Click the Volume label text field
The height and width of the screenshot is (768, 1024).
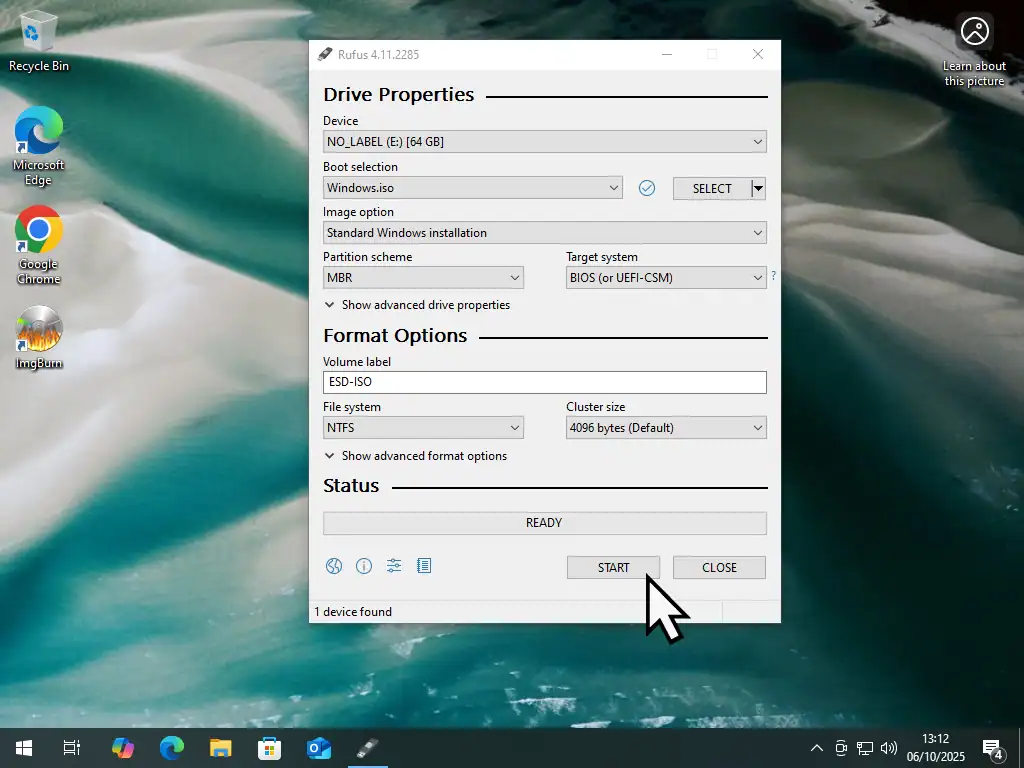pyautogui.click(x=544, y=382)
